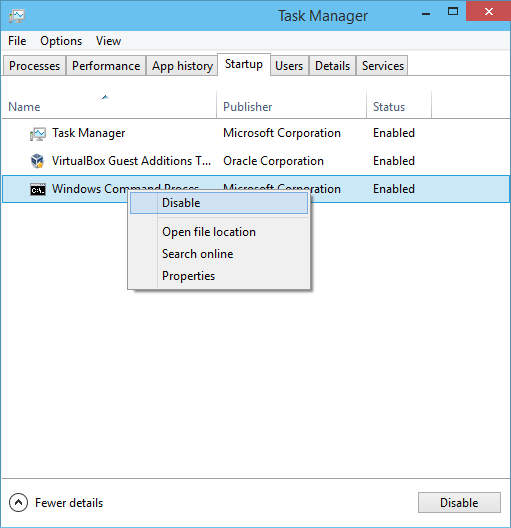Click the Task Manager row icon
The width and height of the screenshot is (511, 528).
[38, 134]
